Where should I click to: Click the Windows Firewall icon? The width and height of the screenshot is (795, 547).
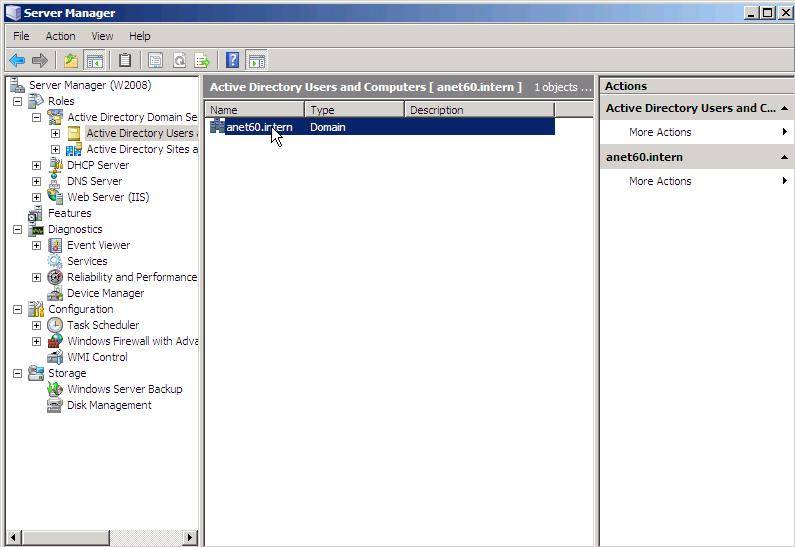click(x=55, y=341)
